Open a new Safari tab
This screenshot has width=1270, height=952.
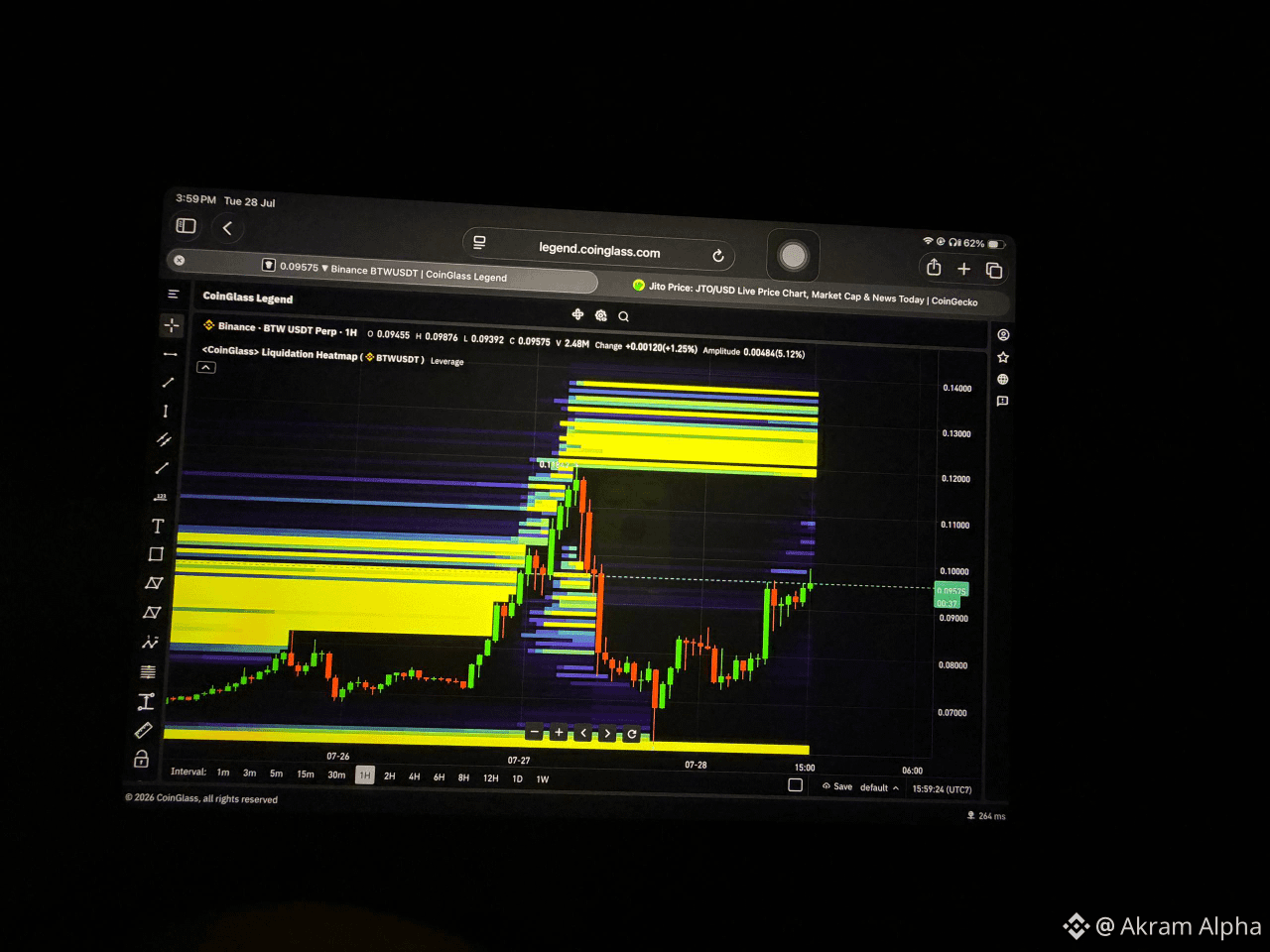(x=963, y=269)
